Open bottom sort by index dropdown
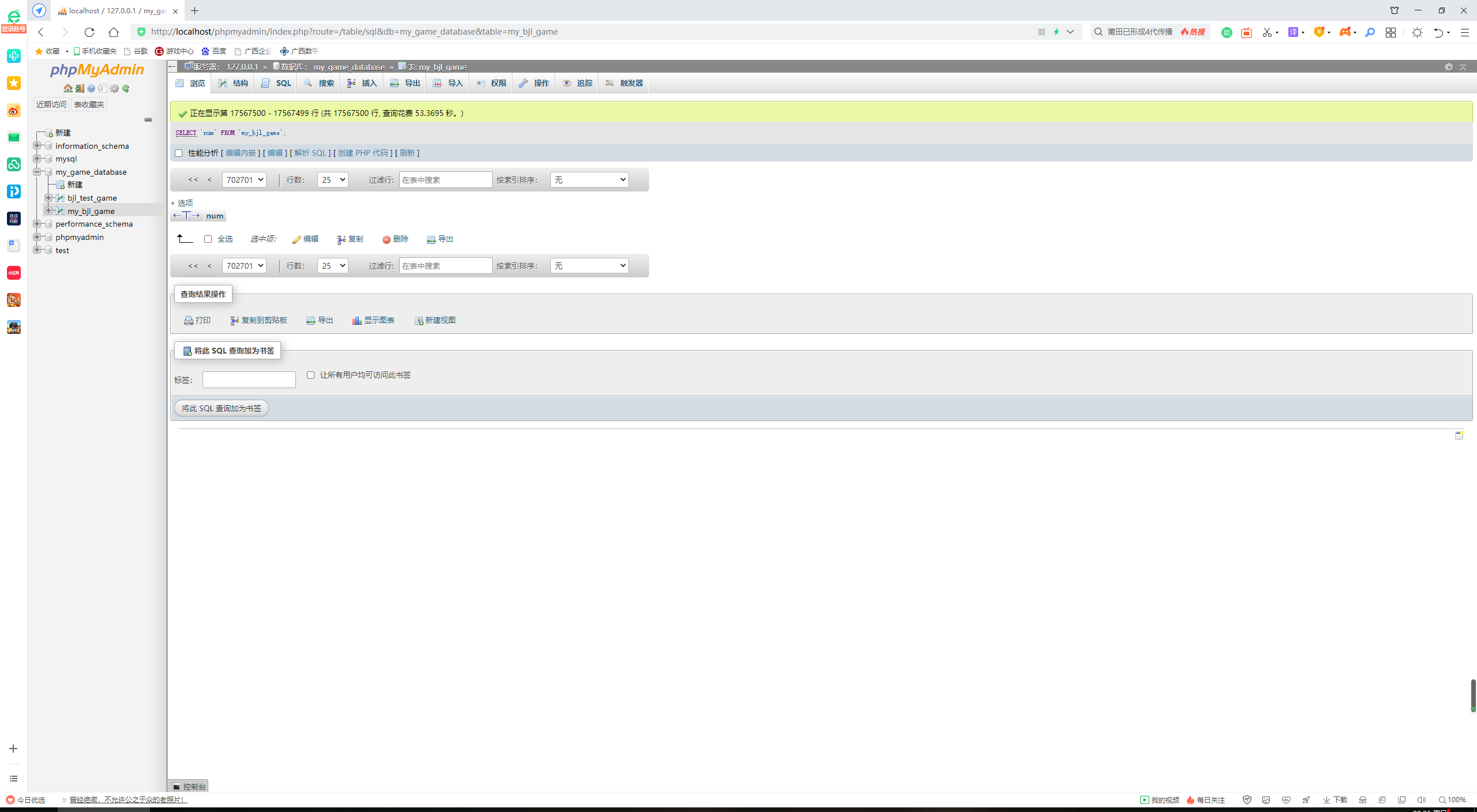 590,266
